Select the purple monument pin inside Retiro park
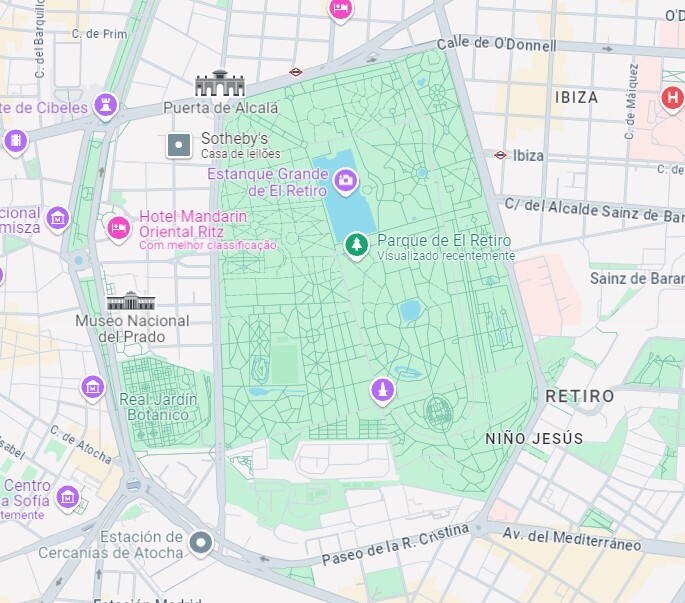685x603 pixels. click(x=383, y=390)
